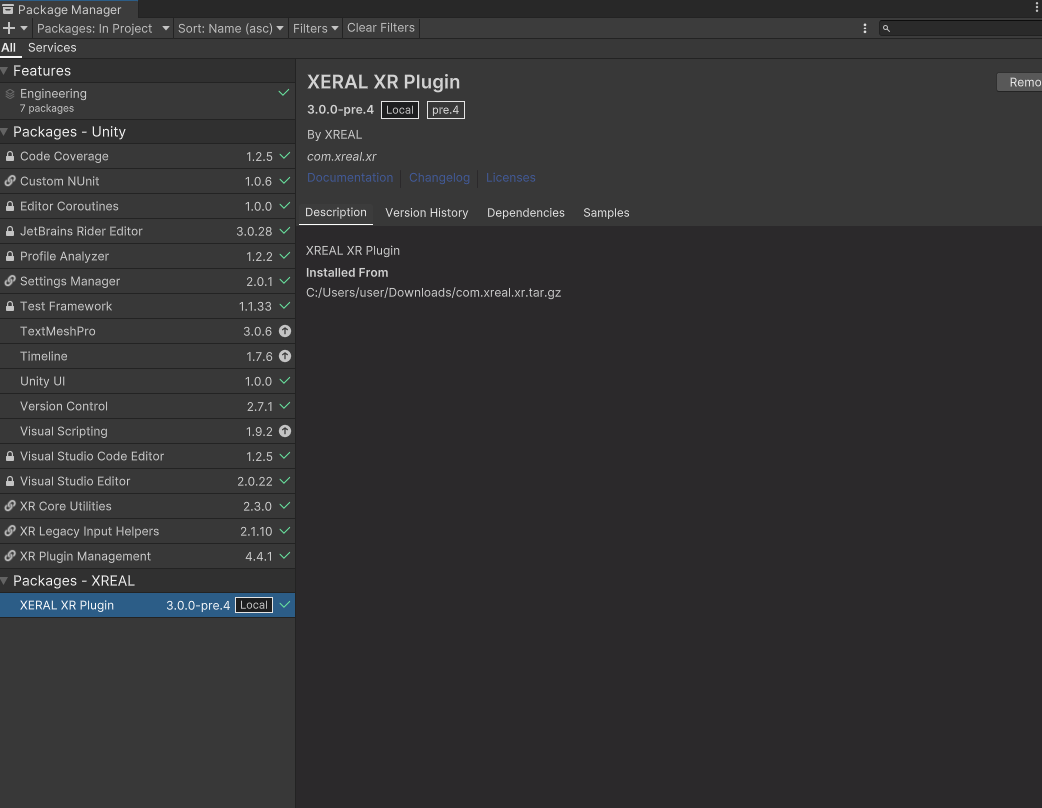This screenshot has width=1042, height=808.
Task: Click the Local tag next to 3.0.0-pre.4 in the details header
Action: coord(400,110)
